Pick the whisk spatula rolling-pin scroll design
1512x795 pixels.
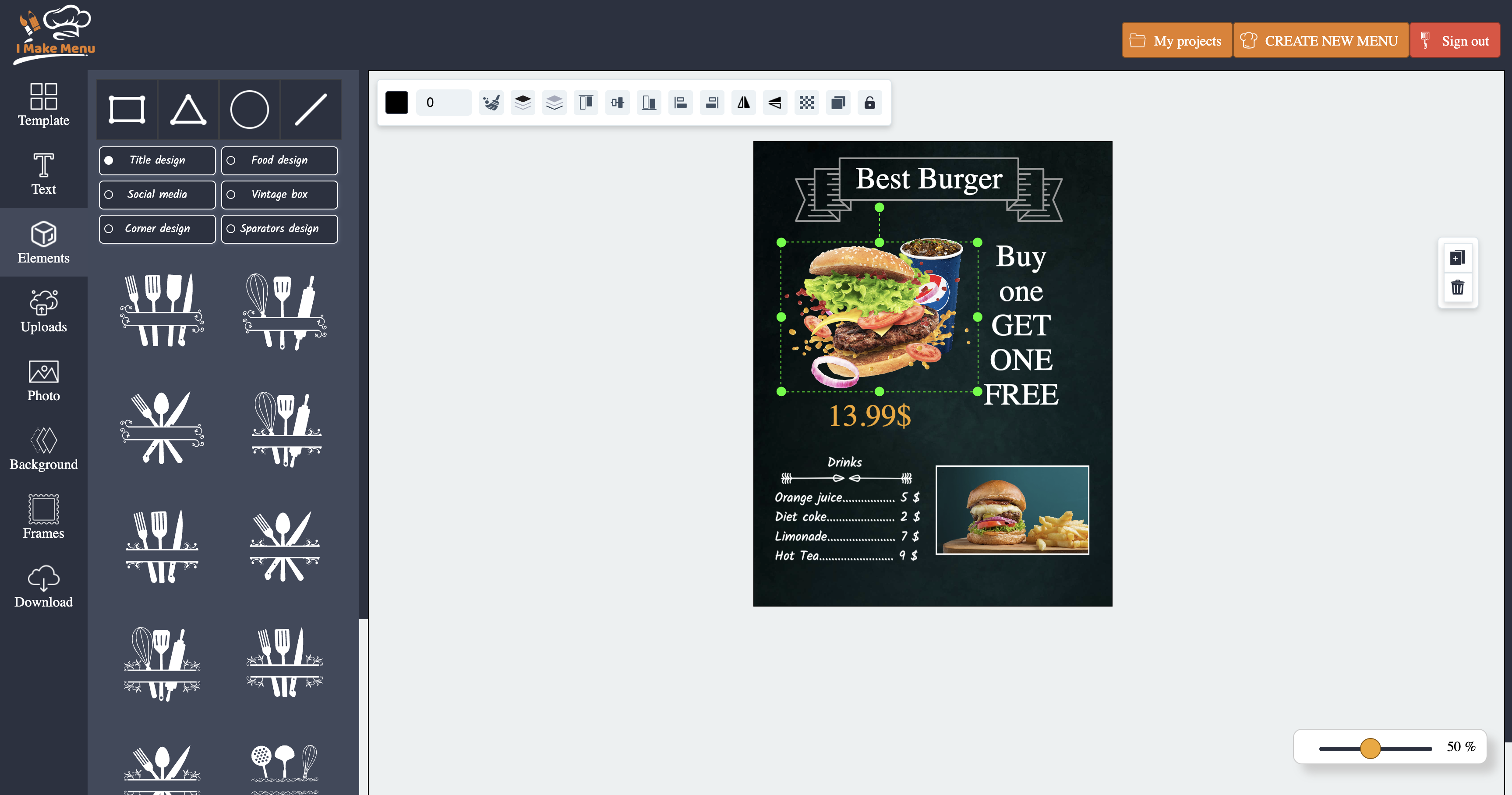[x=285, y=311]
